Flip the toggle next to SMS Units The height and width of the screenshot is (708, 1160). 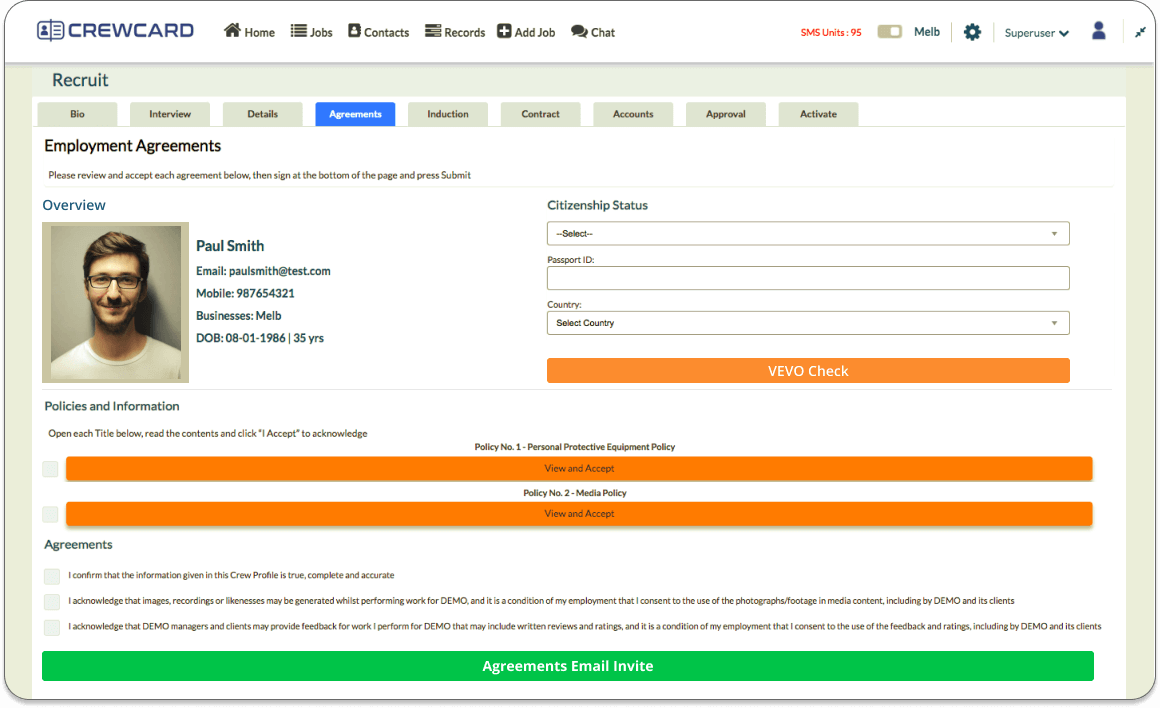click(x=889, y=31)
